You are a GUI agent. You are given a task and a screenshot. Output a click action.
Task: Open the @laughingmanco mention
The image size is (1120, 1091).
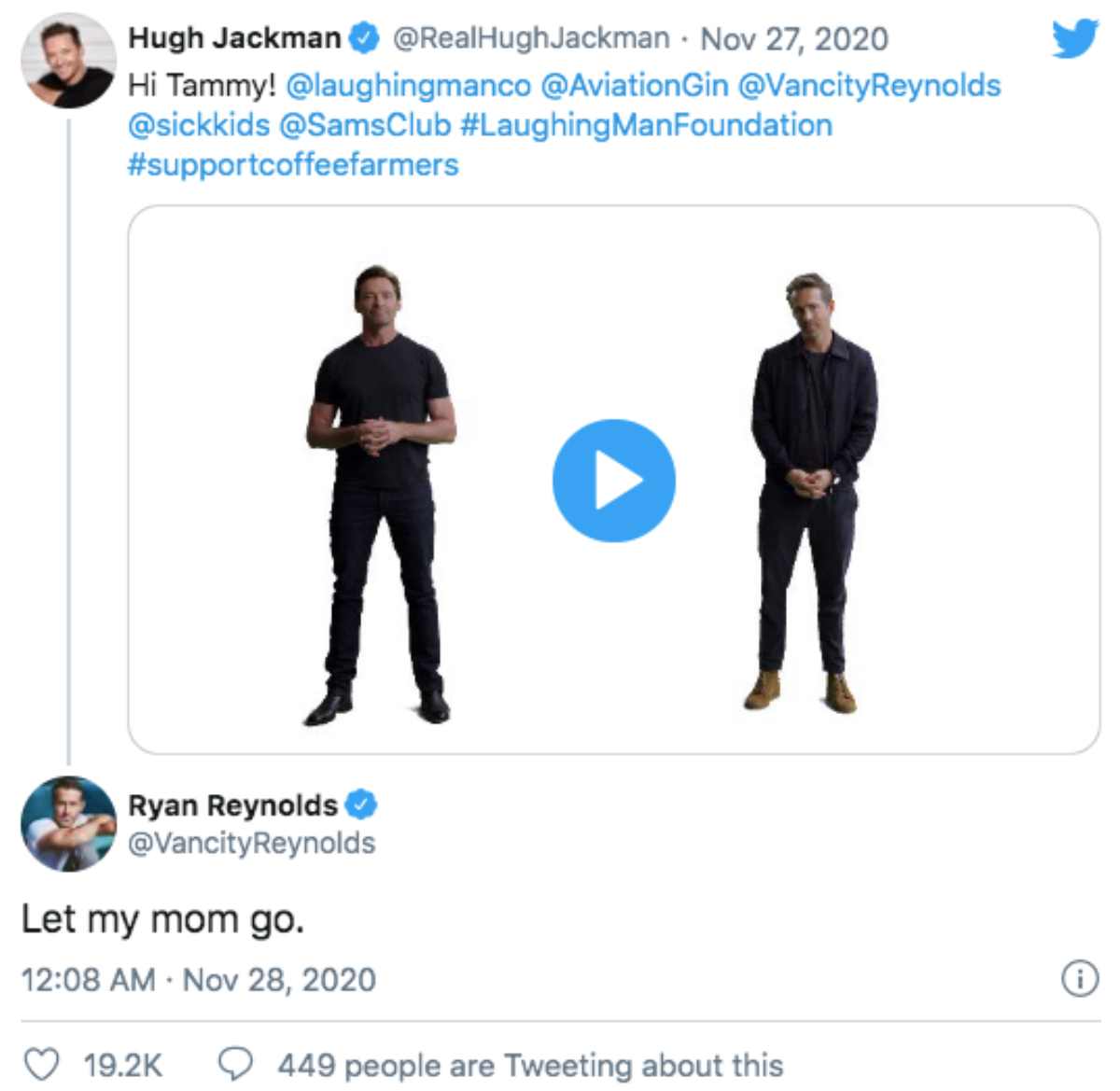click(408, 86)
